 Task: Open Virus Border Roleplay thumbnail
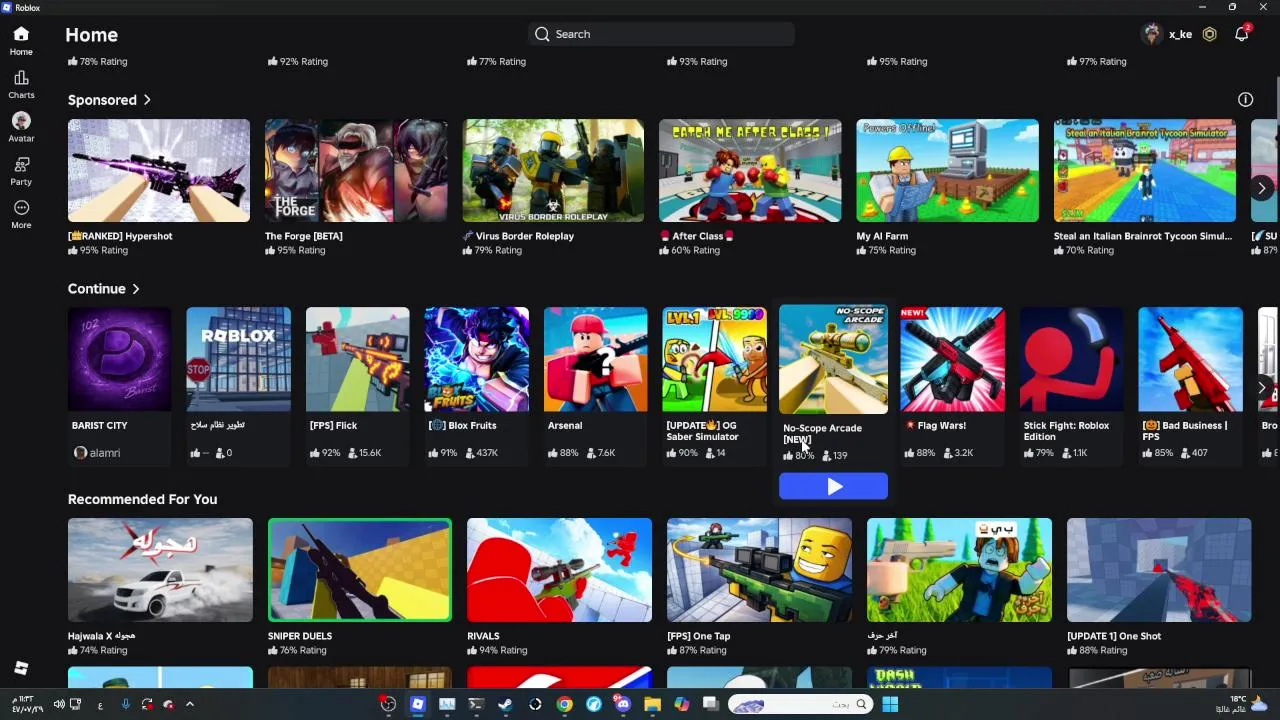553,170
